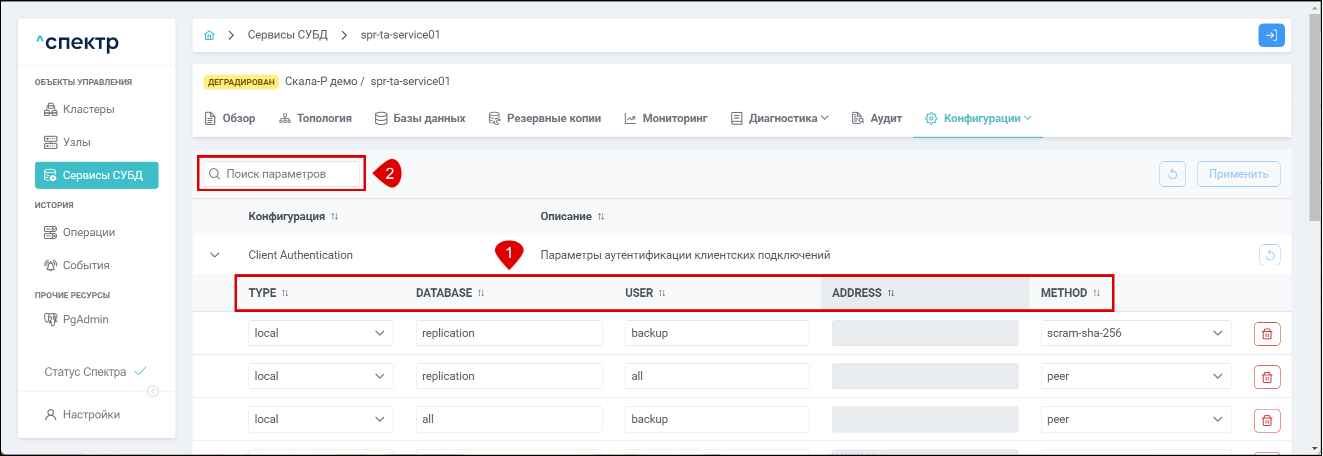Reset Client Authentication section with undo icon
The image size is (1323, 456).
[1269, 255]
